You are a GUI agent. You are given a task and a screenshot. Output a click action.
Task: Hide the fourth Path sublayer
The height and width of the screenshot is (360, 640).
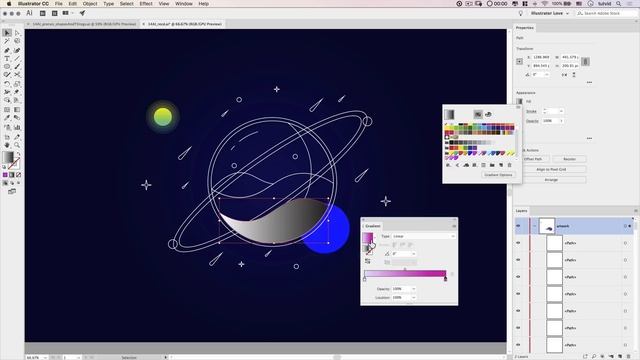(x=518, y=294)
